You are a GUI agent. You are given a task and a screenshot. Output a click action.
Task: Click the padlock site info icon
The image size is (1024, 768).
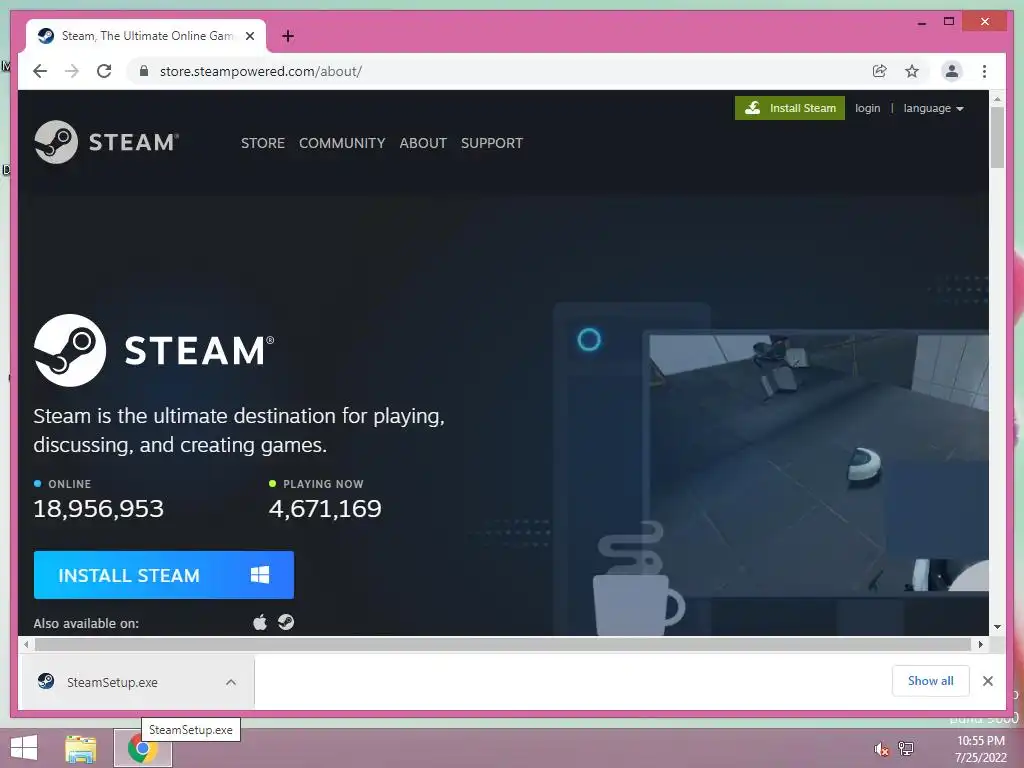144,71
